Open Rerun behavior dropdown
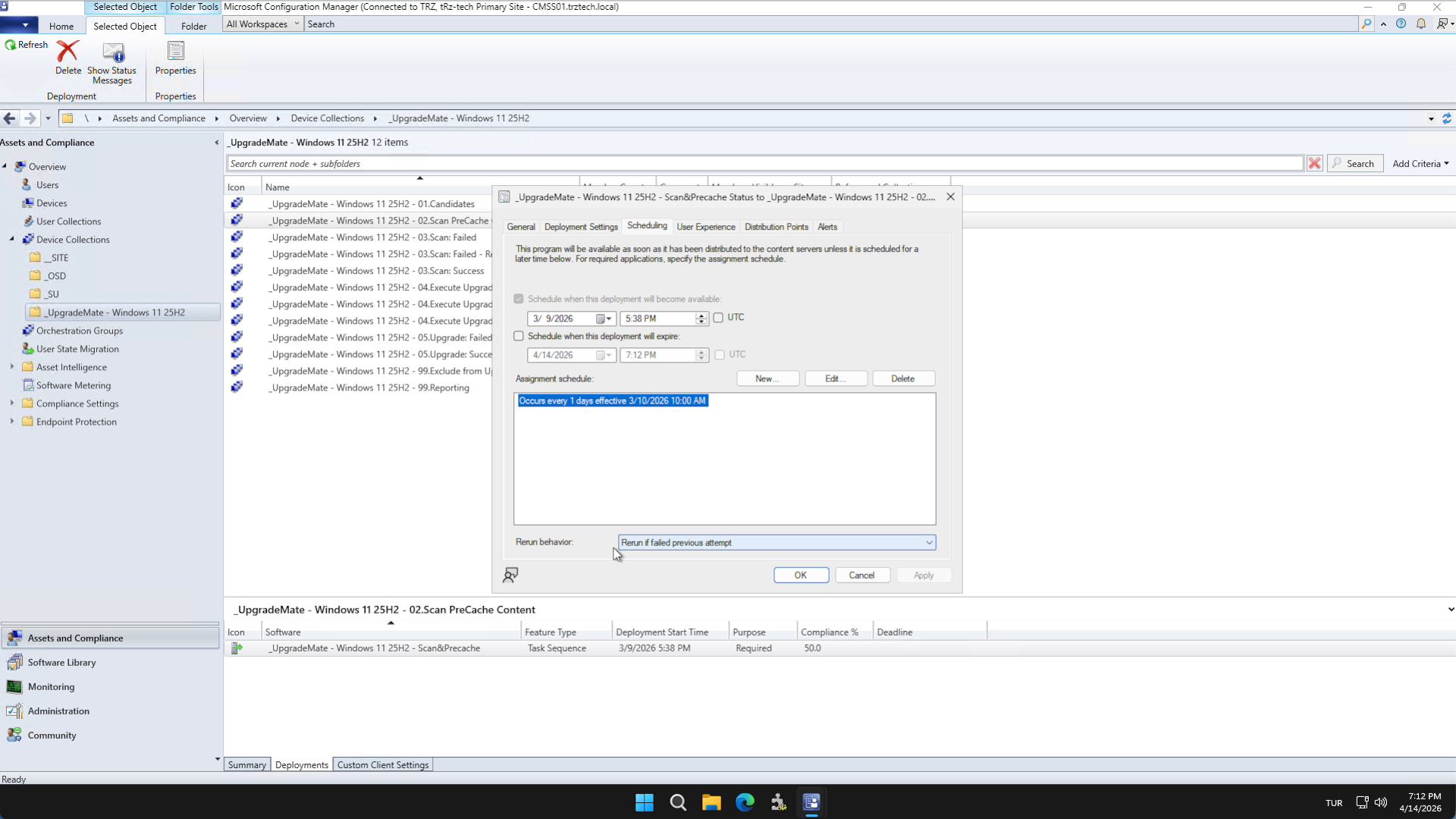 tap(777, 543)
